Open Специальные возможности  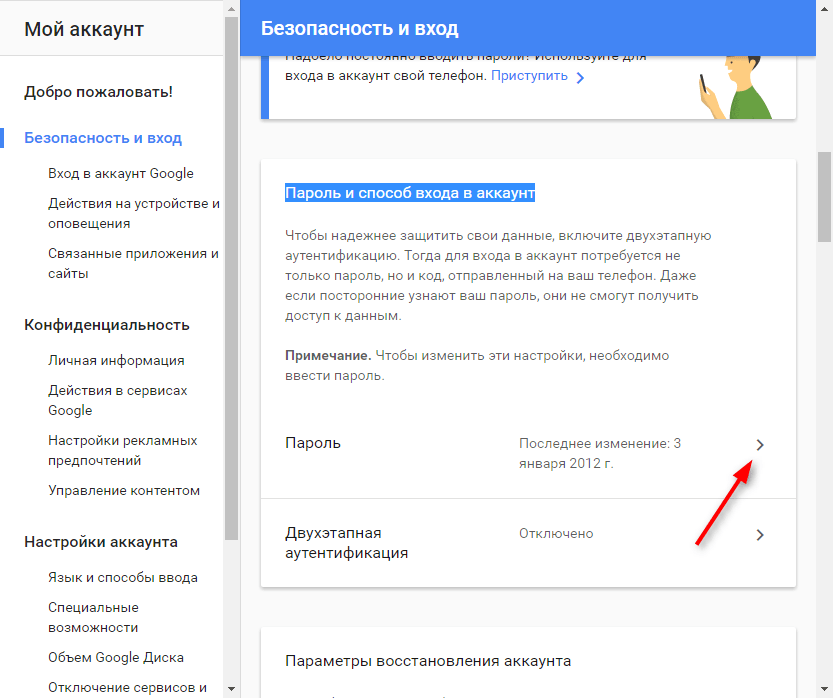[93, 617]
